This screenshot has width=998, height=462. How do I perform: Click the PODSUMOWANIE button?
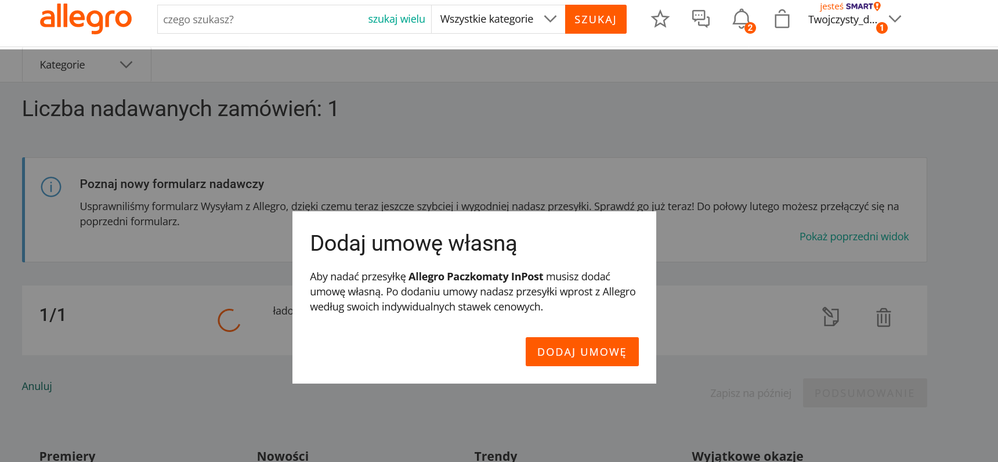pyautogui.click(x=865, y=393)
